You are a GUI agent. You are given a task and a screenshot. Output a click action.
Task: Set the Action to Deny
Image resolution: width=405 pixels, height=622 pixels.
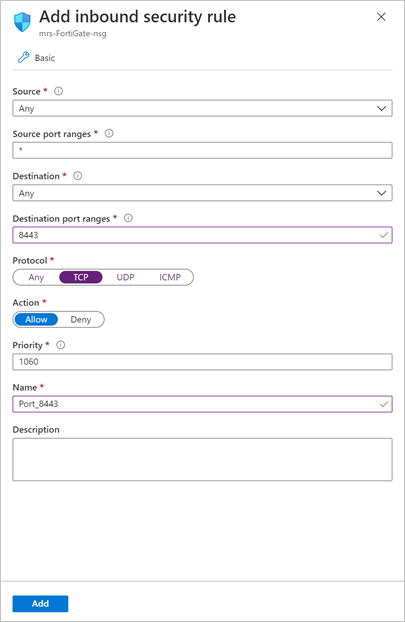point(81,319)
